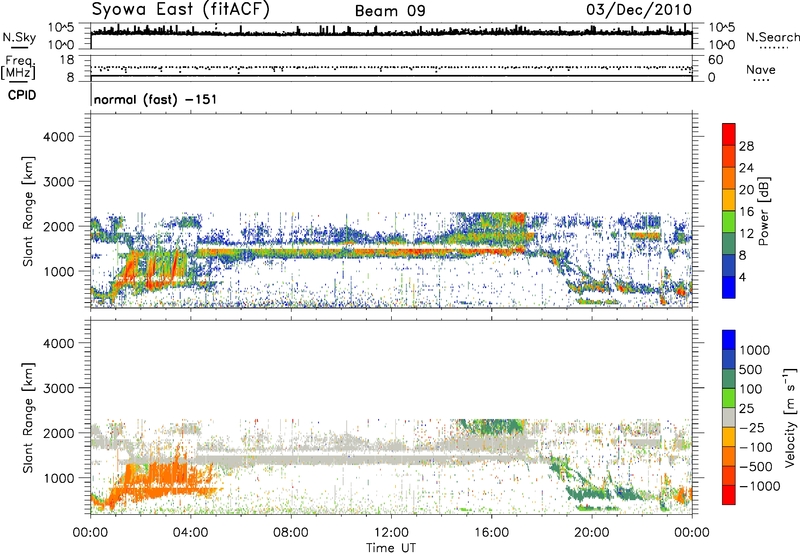Click the "4" label on the power colorbar
Image resolution: width=800 pixels, height=554 pixels.
click(742, 277)
